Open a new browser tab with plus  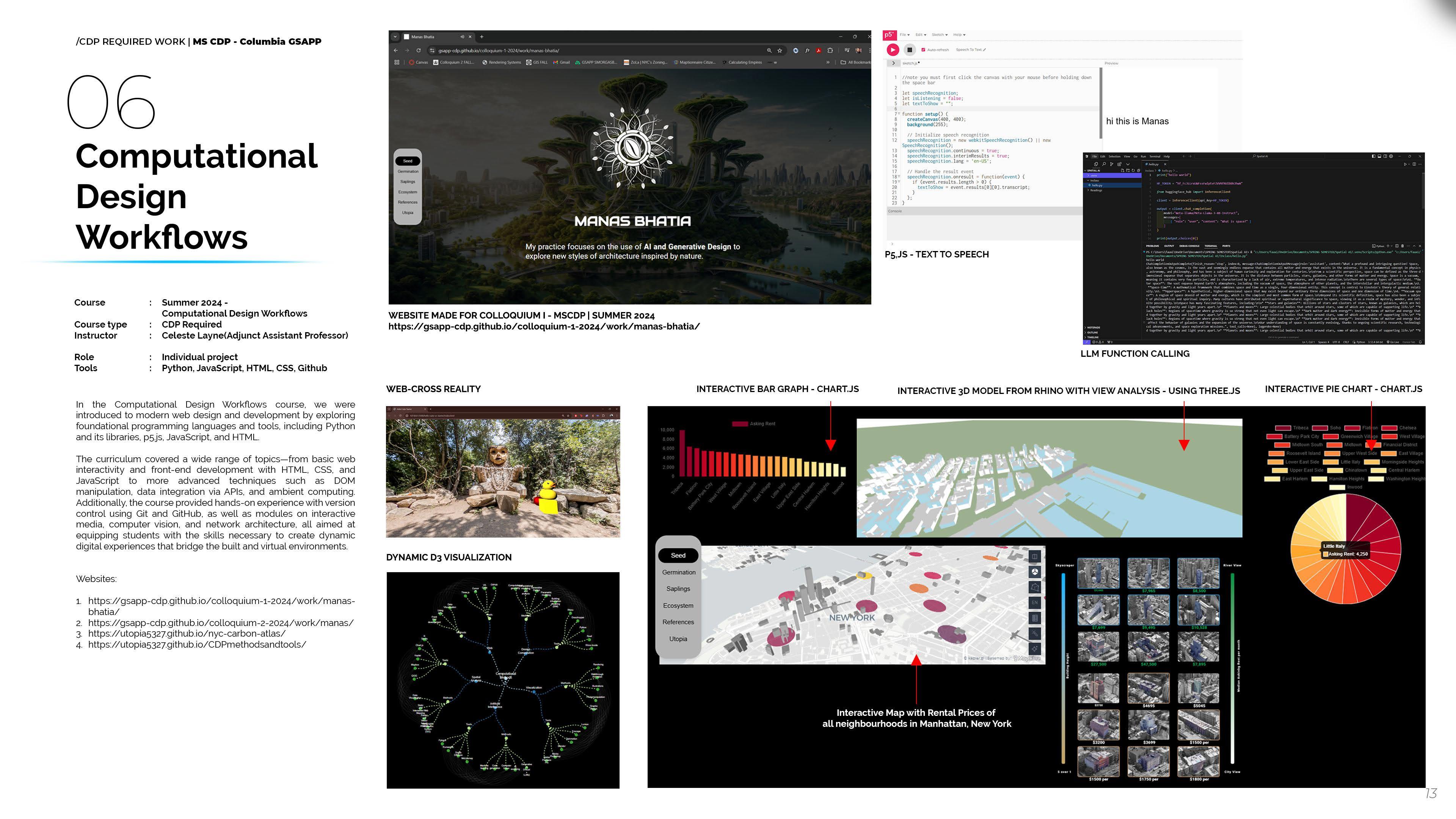(x=482, y=37)
